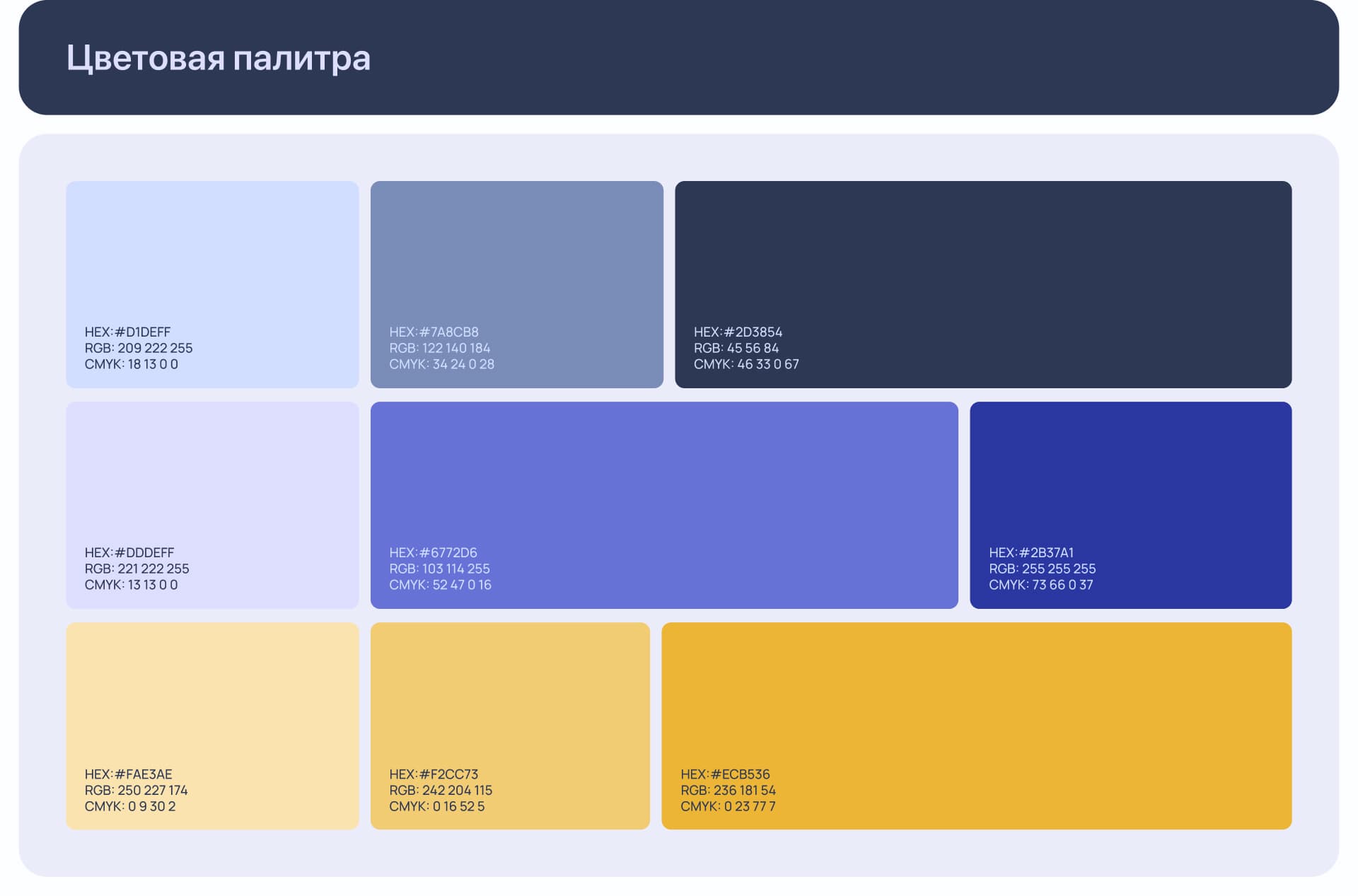The image size is (1358, 896).
Task: Click the 'HEX:#F2CC73' text label
Action: 434,774
